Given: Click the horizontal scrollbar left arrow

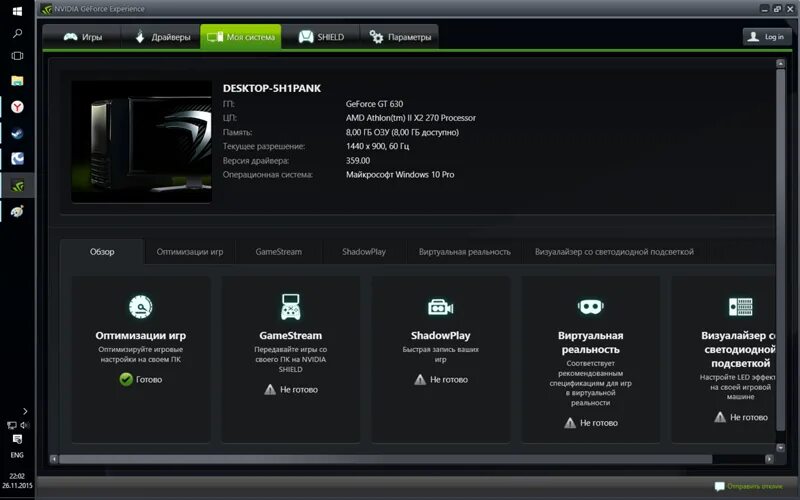Looking at the screenshot, I should coord(54,459).
